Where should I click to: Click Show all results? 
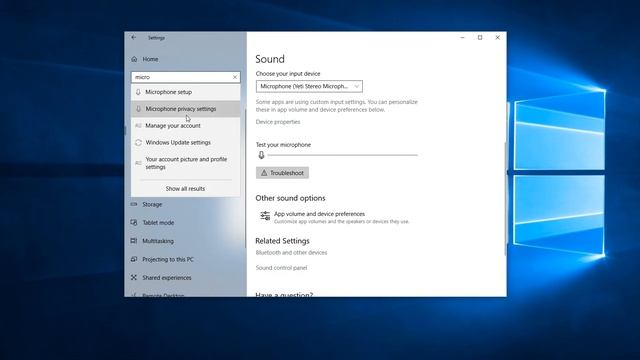[185, 189]
